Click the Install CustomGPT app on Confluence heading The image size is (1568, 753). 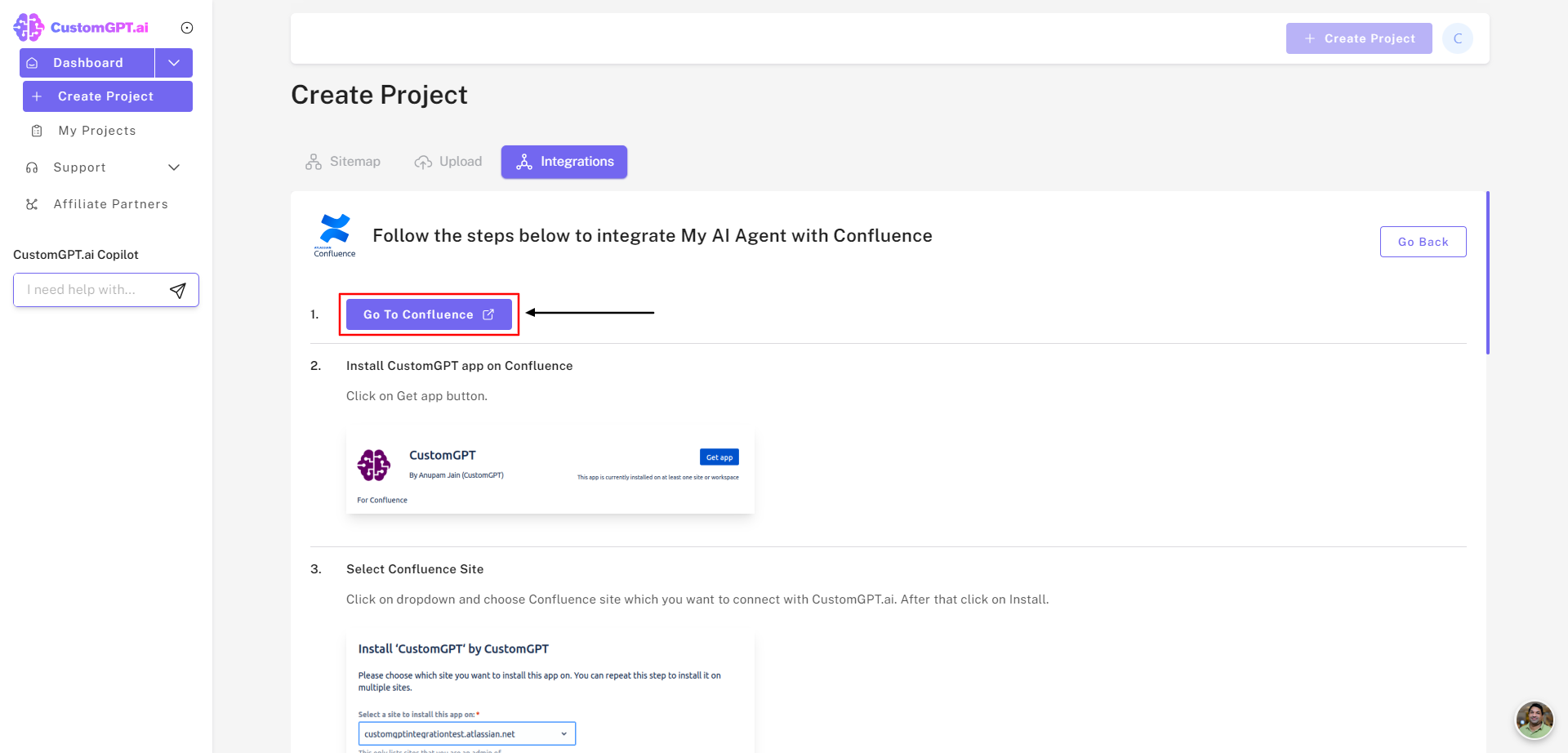tap(460, 366)
